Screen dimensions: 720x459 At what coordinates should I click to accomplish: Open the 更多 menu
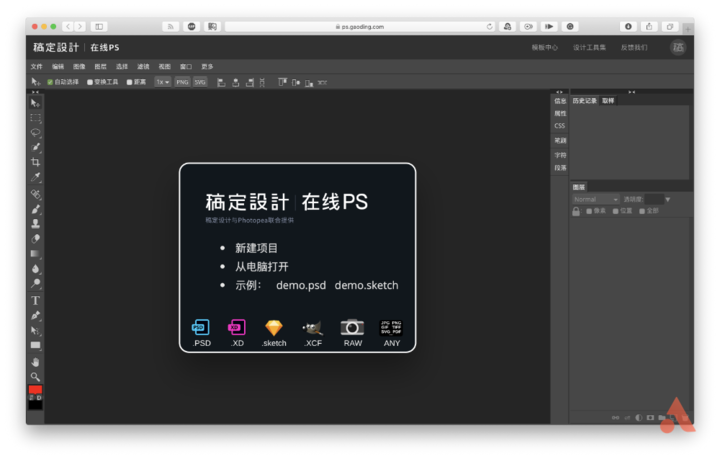click(x=207, y=67)
